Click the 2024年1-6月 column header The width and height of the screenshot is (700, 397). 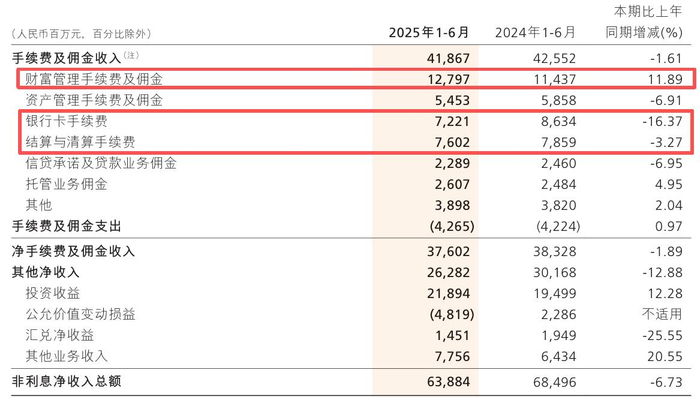535,33
